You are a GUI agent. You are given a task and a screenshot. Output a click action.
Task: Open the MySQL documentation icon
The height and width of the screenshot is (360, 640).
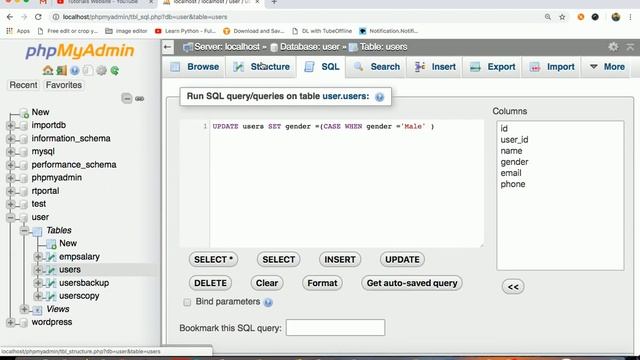pos(88,70)
